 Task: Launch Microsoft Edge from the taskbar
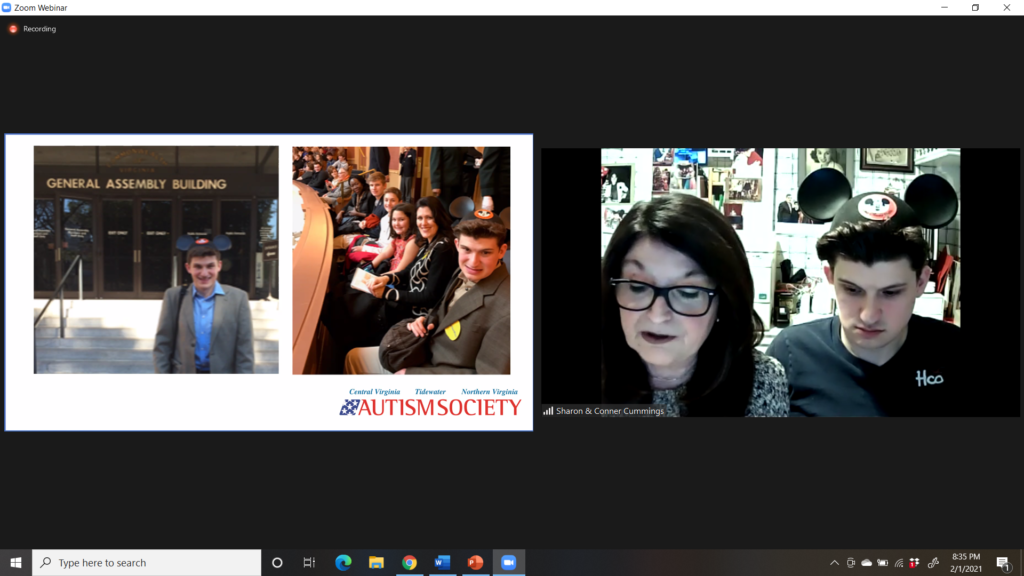(x=343, y=562)
